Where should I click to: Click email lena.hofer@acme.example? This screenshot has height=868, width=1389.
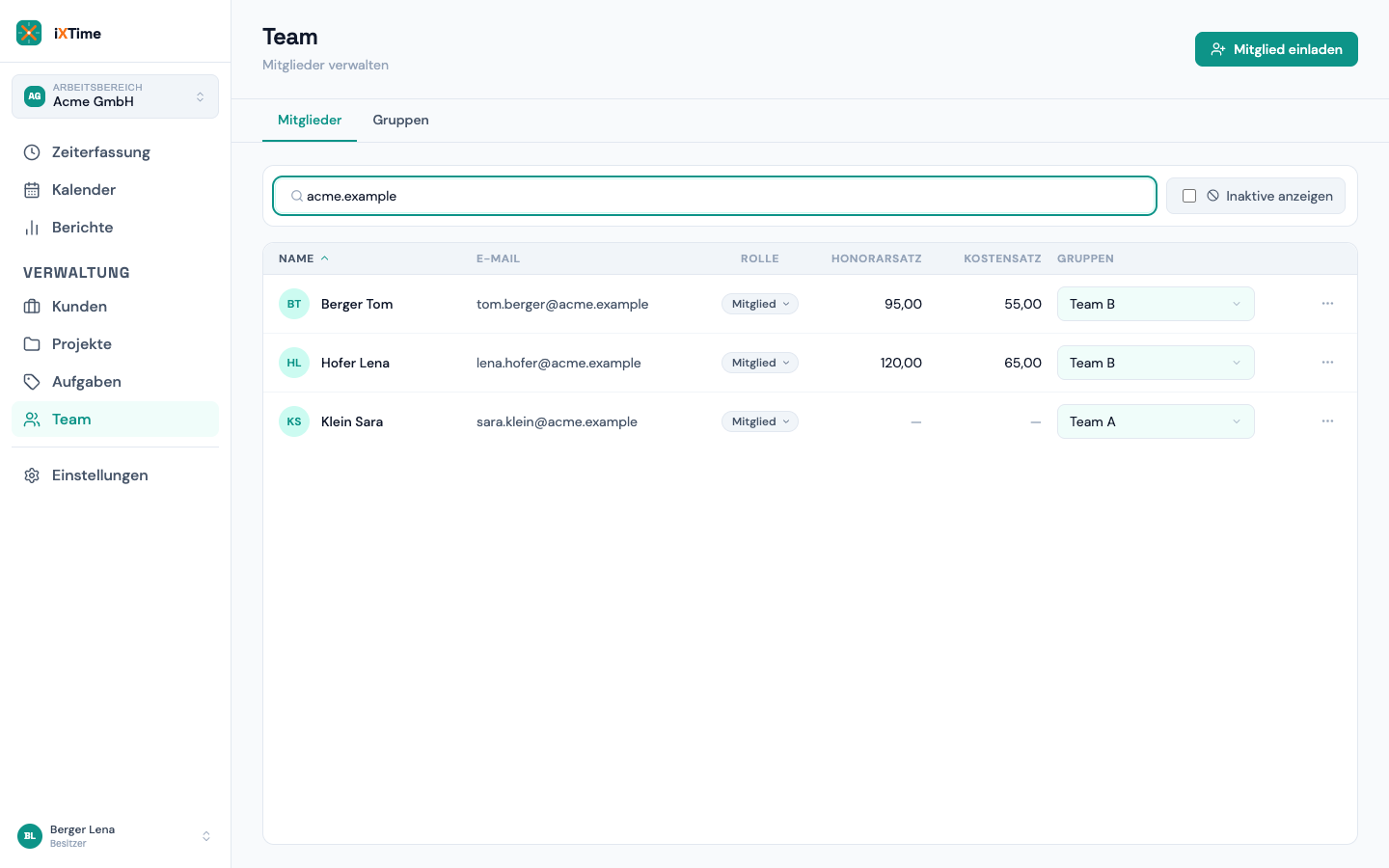point(558,363)
